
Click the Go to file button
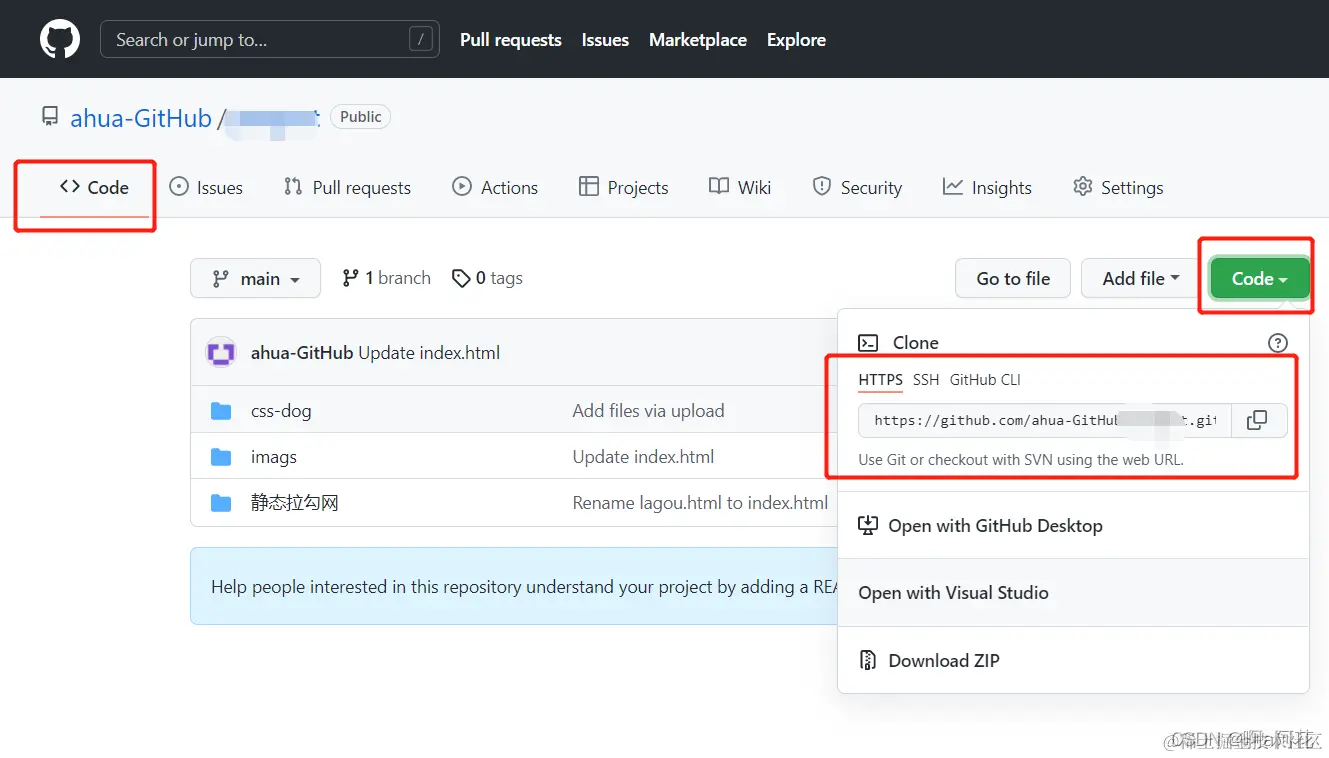point(1013,278)
